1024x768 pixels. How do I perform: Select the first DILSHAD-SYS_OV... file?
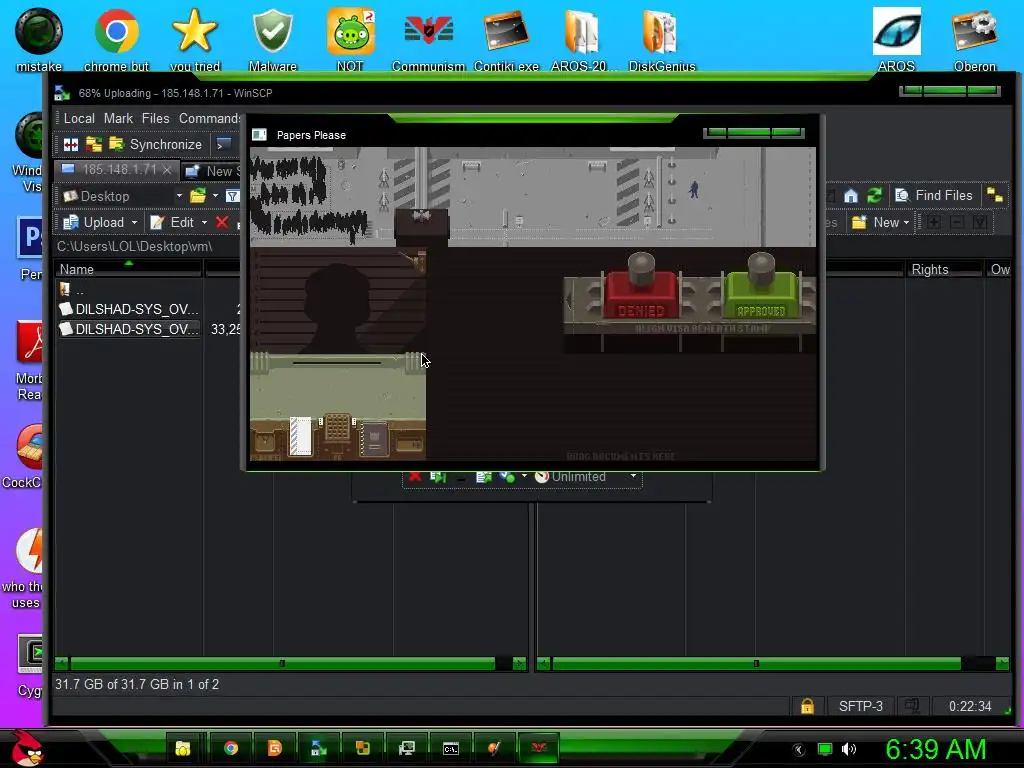click(x=129, y=309)
